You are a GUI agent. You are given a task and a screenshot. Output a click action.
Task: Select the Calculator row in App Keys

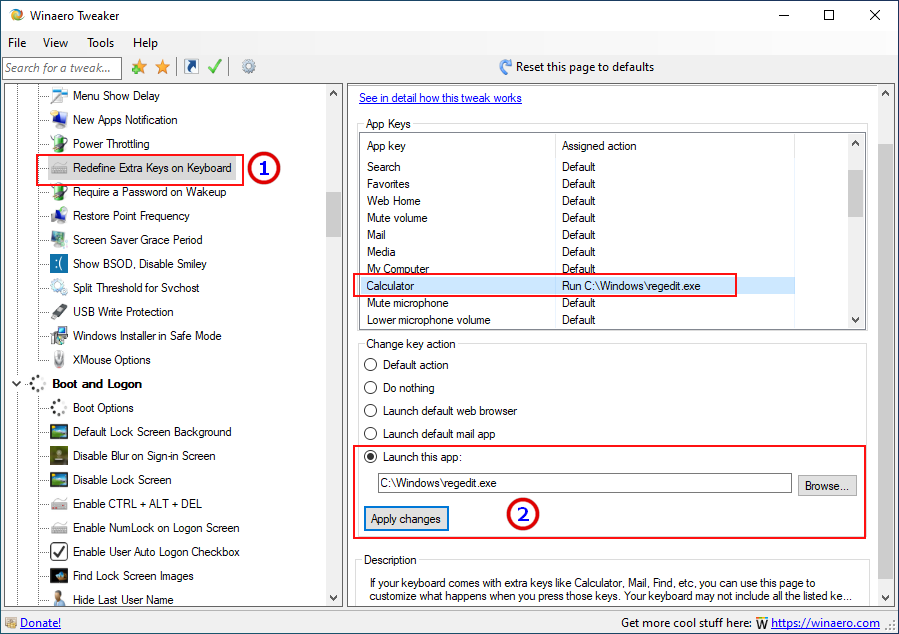[577, 286]
